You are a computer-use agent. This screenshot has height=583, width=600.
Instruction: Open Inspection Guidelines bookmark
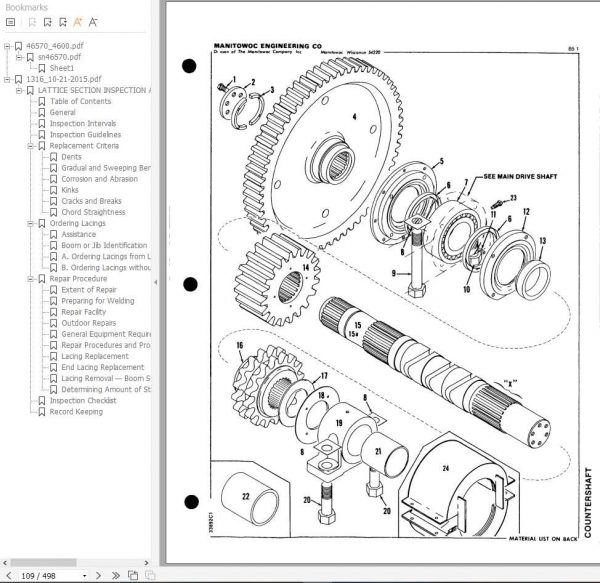click(x=85, y=135)
